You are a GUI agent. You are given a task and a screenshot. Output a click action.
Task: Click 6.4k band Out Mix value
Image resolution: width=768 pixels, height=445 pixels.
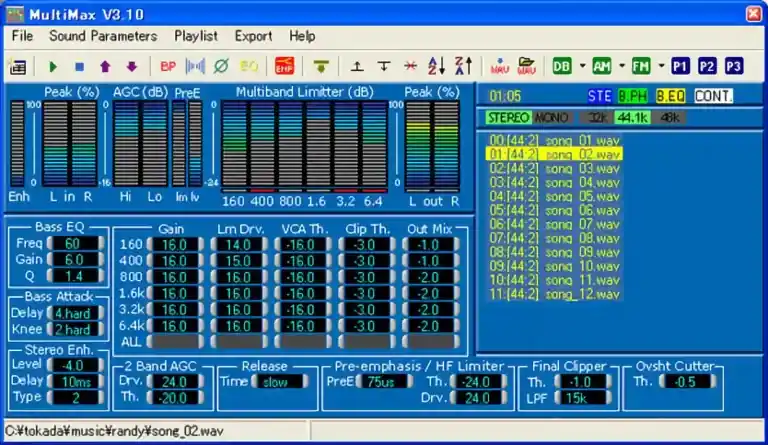tap(430, 326)
